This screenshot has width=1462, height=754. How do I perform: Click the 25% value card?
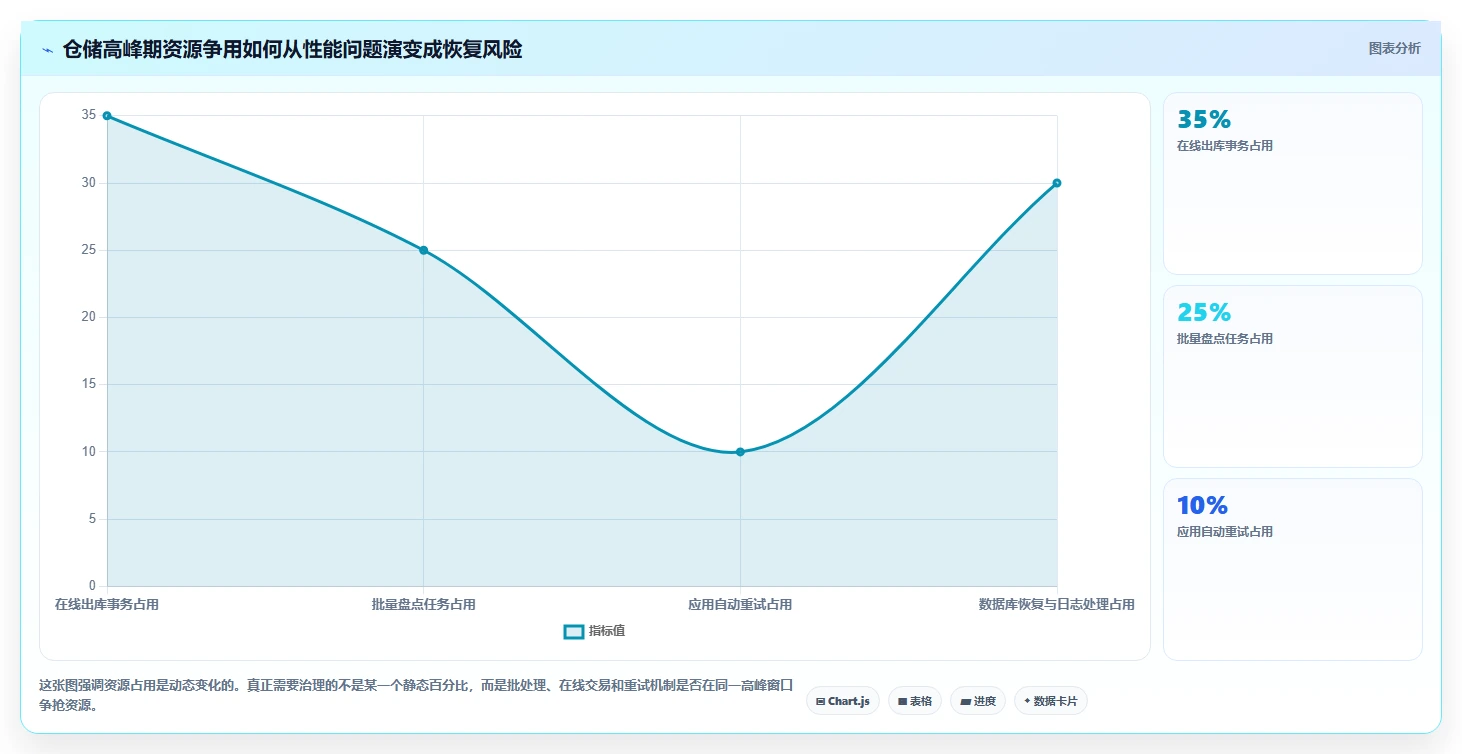[x=1292, y=376]
